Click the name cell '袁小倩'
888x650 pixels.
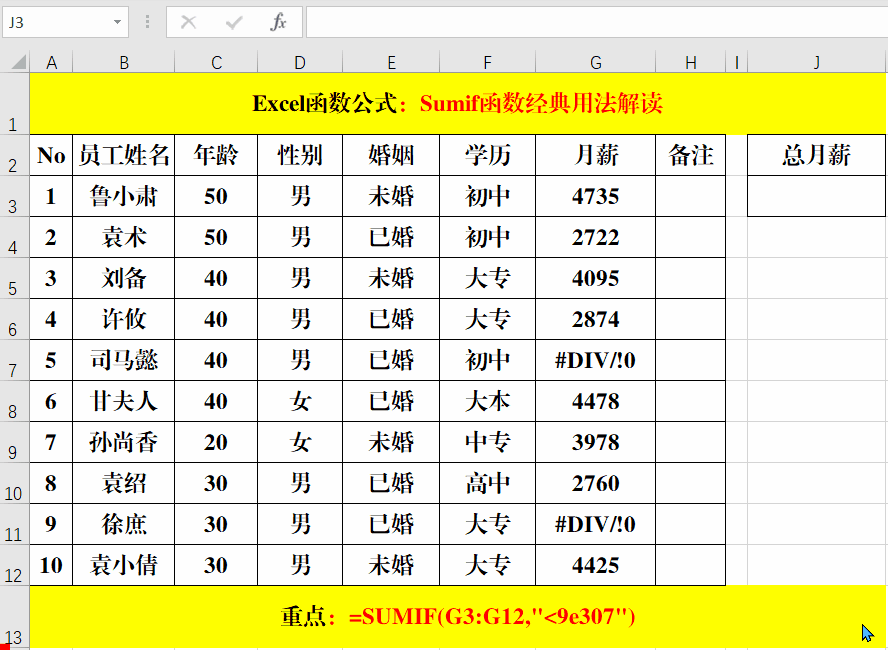point(123,565)
